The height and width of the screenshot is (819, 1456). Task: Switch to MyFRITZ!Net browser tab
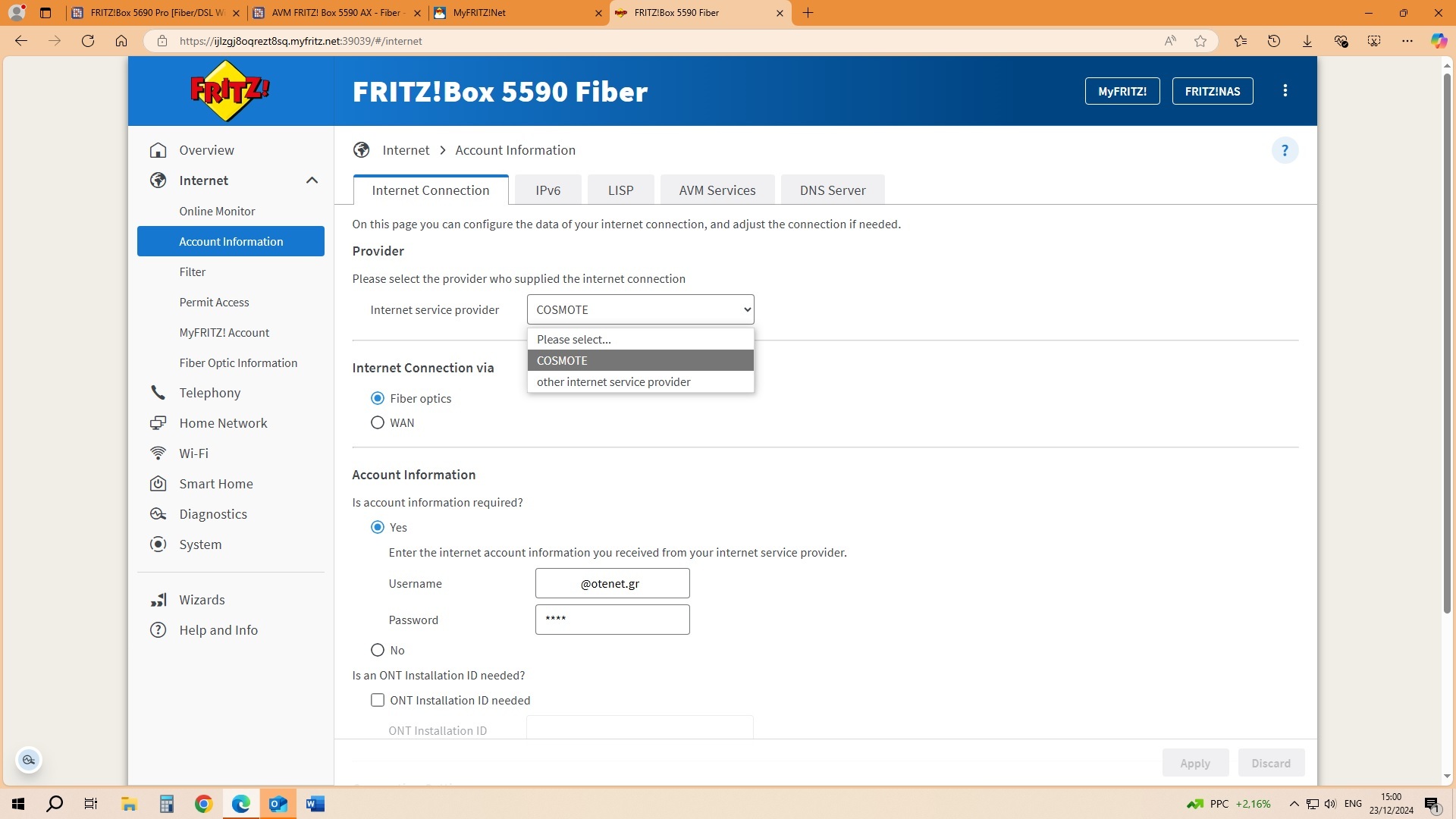coord(517,13)
